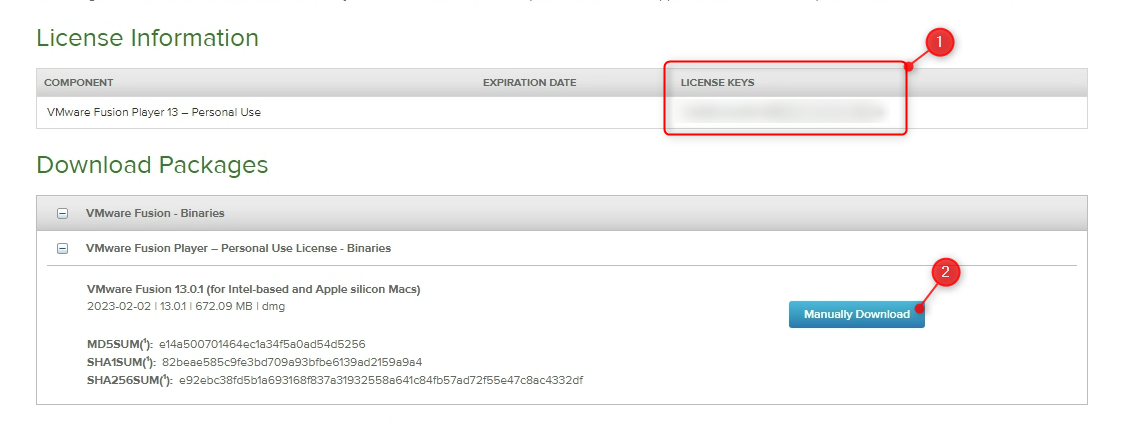Click the VMware Fusion 13.0.1 package title
Viewport: 1123px width, 425px height.
pos(254,289)
